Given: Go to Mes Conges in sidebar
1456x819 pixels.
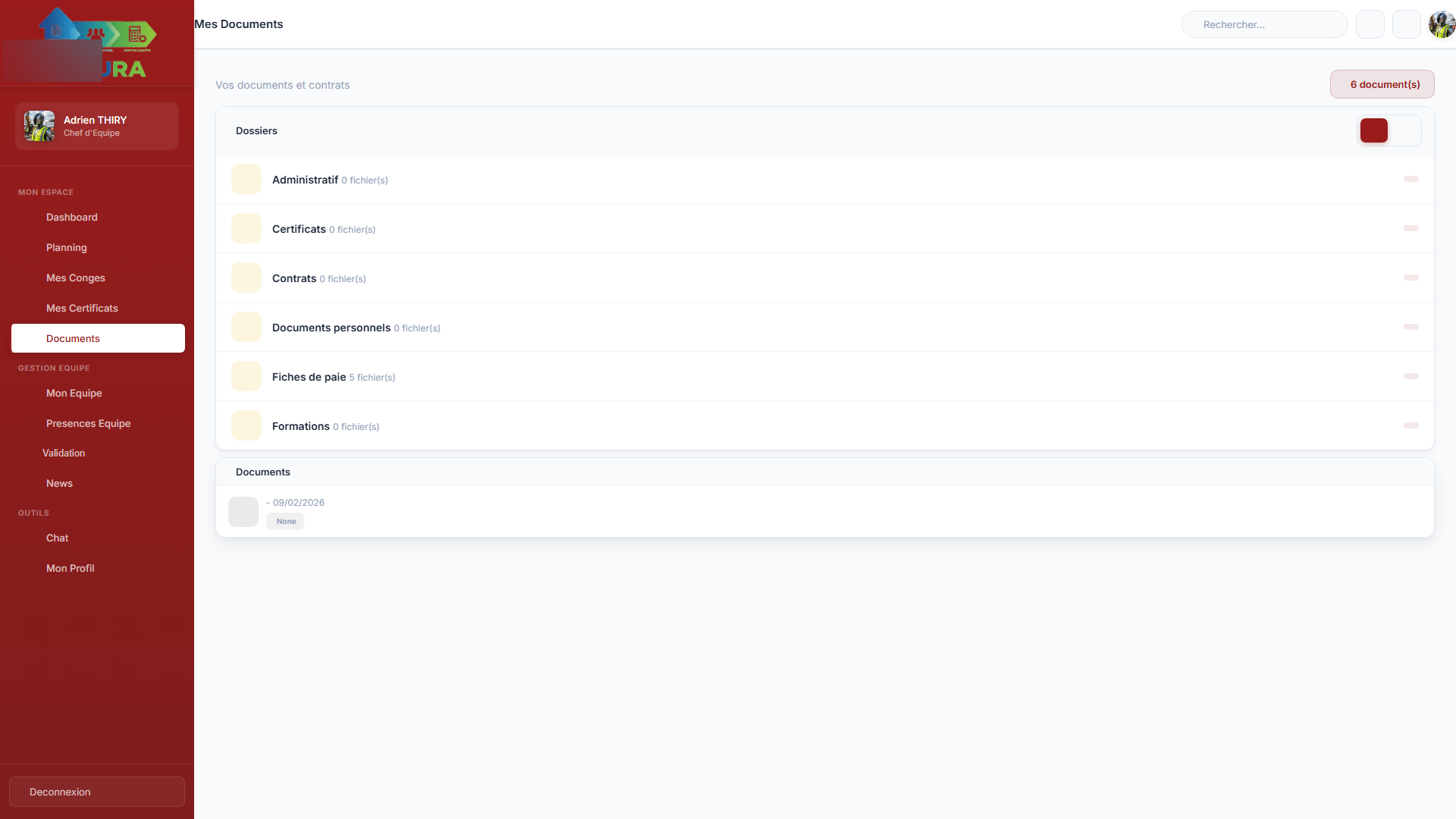Looking at the screenshot, I should pos(76,278).
